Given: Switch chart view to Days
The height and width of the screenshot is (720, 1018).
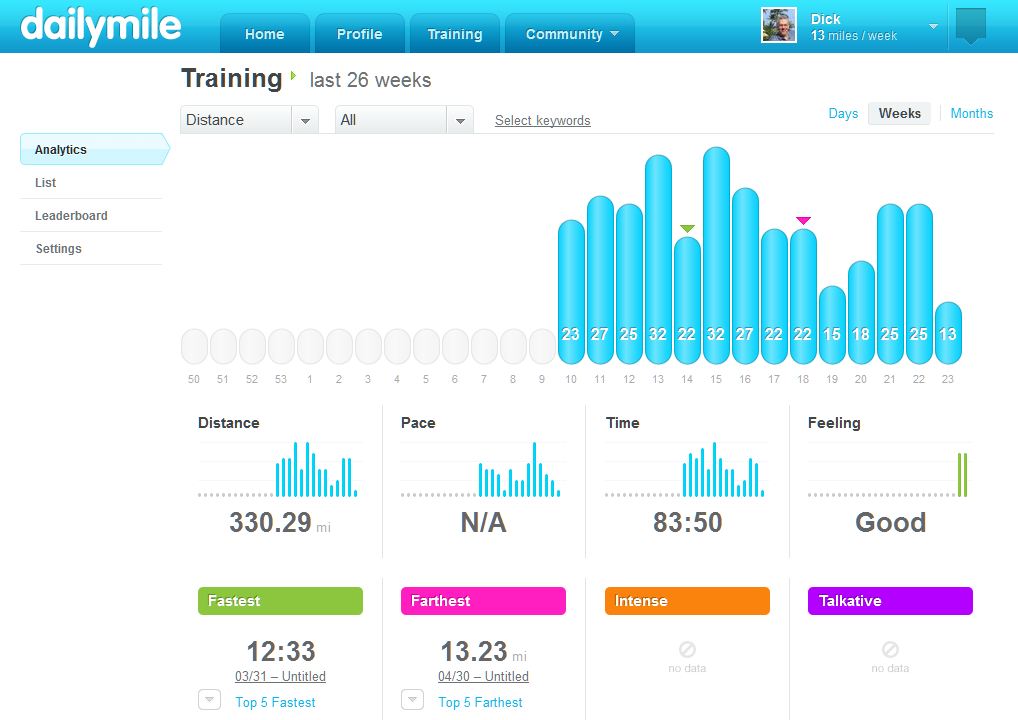Looking at the screenshot, I should [843, 113].
